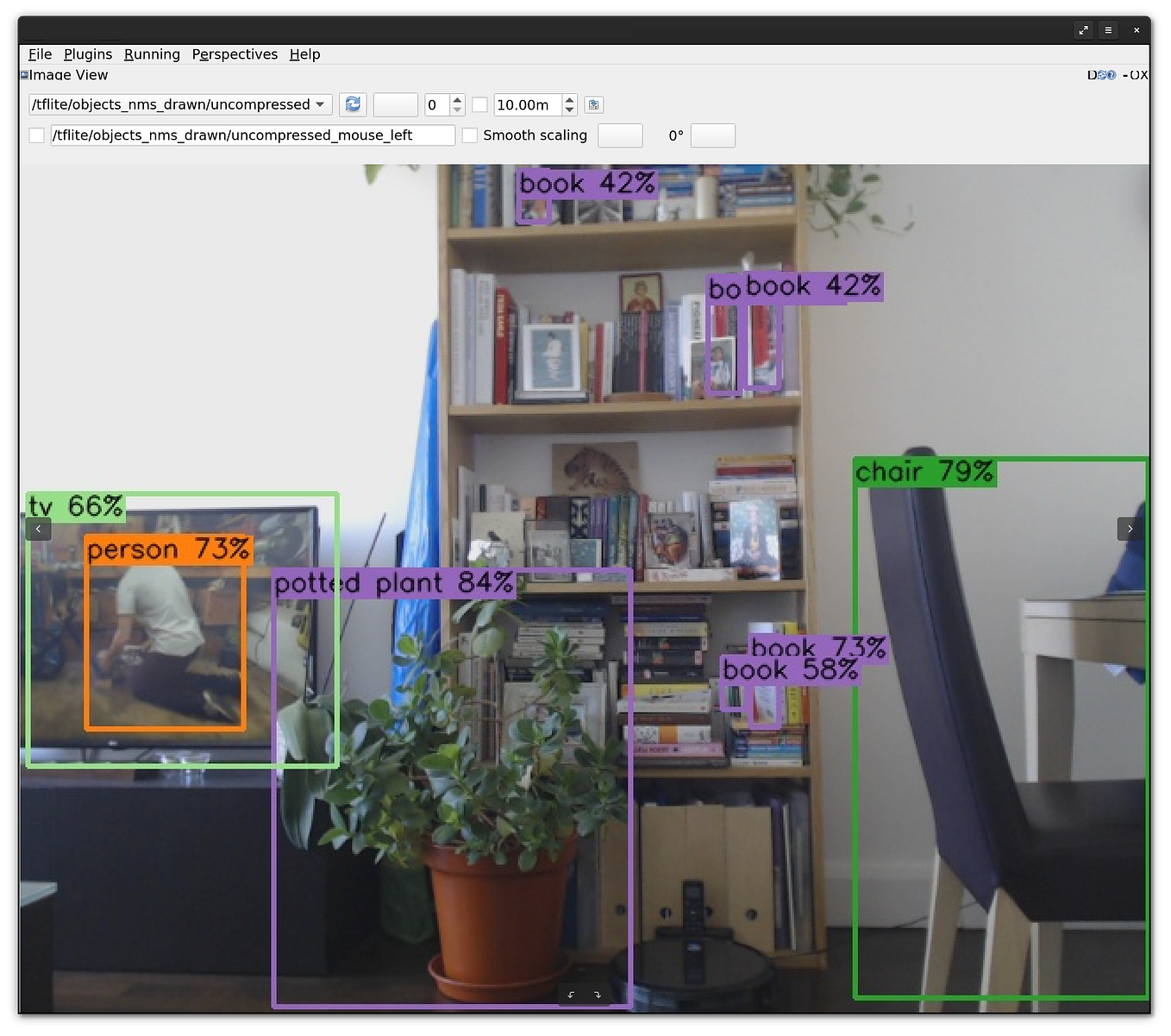The width and height of the screenshot is (1171, 1036).
Task: Tick the checkbox before the mouse_left topic field
Action: 36,135
